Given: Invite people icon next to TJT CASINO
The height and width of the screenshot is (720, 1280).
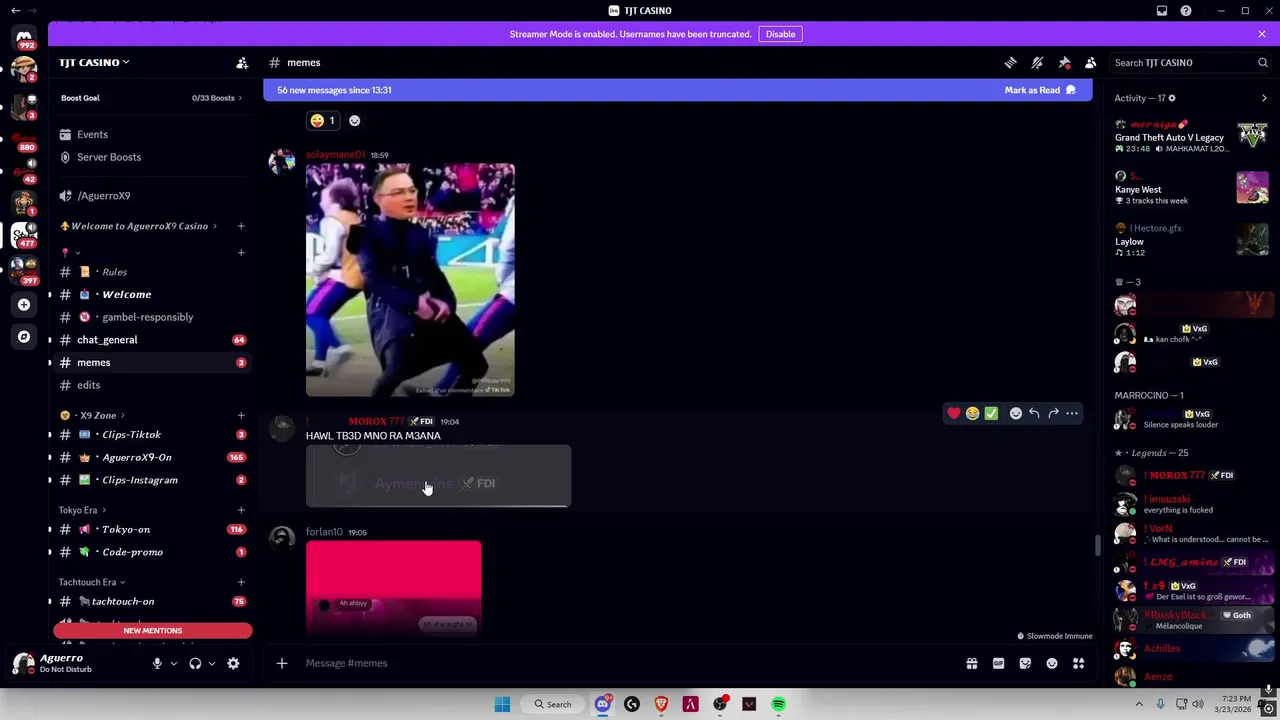Looking at the screenshot, I should click(242, 62).
